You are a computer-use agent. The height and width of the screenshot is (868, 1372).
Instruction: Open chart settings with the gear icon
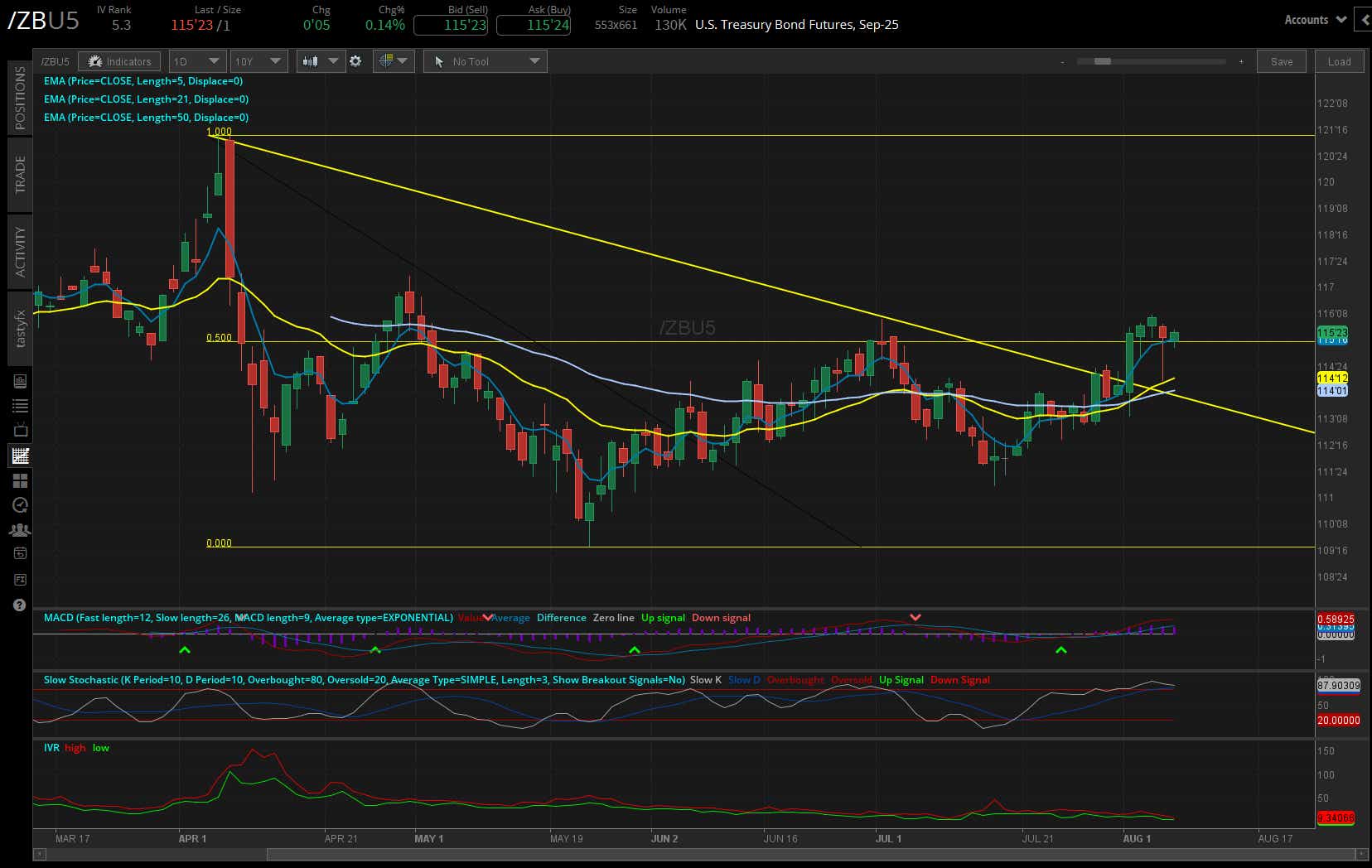[x=355, y=60]
